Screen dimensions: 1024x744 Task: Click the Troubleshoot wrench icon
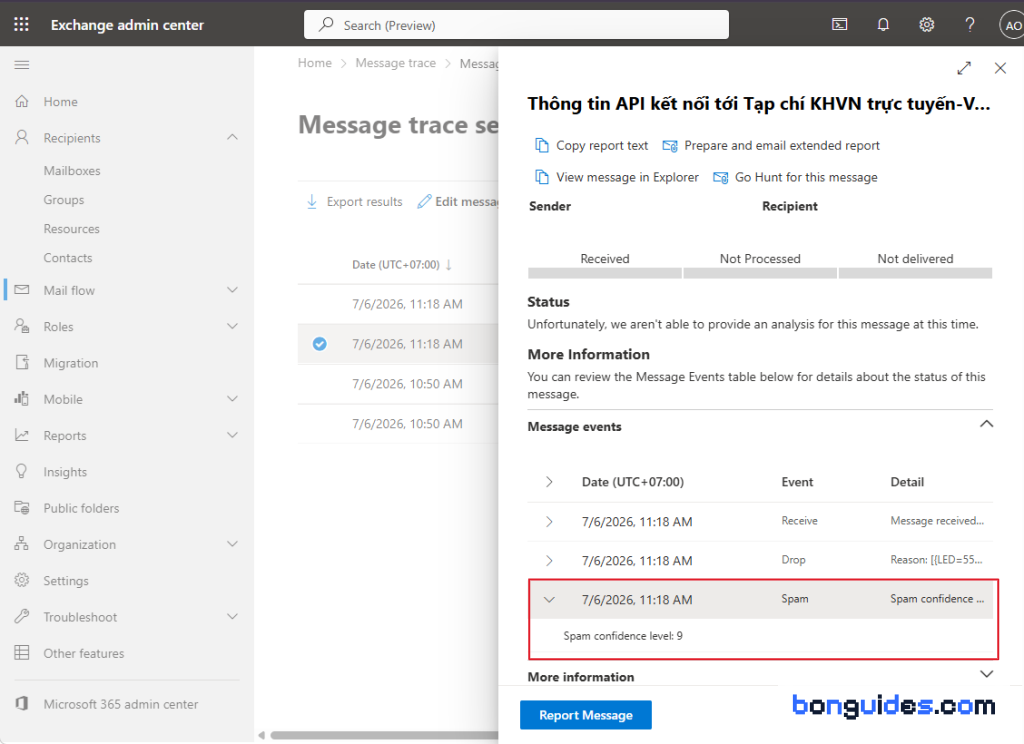click(x=22, y=616)
